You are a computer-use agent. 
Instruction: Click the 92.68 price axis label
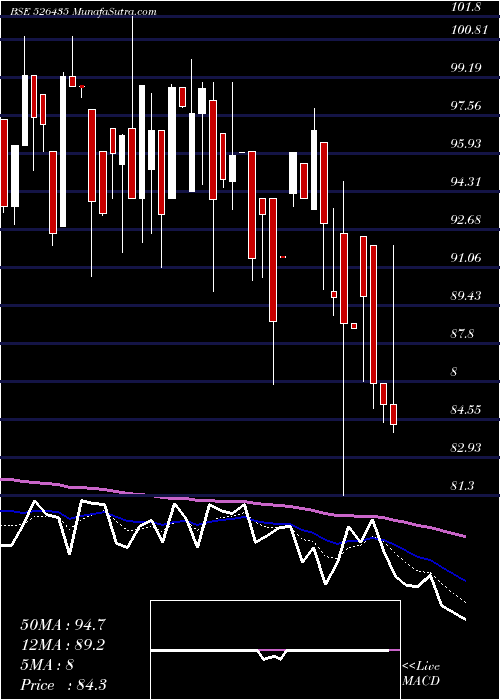coord(466,220)
